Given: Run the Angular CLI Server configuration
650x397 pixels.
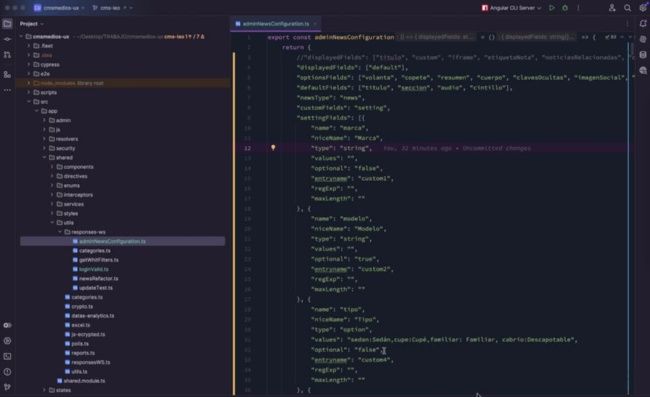Looking at the screenshot, I should [x=552, y=8].
